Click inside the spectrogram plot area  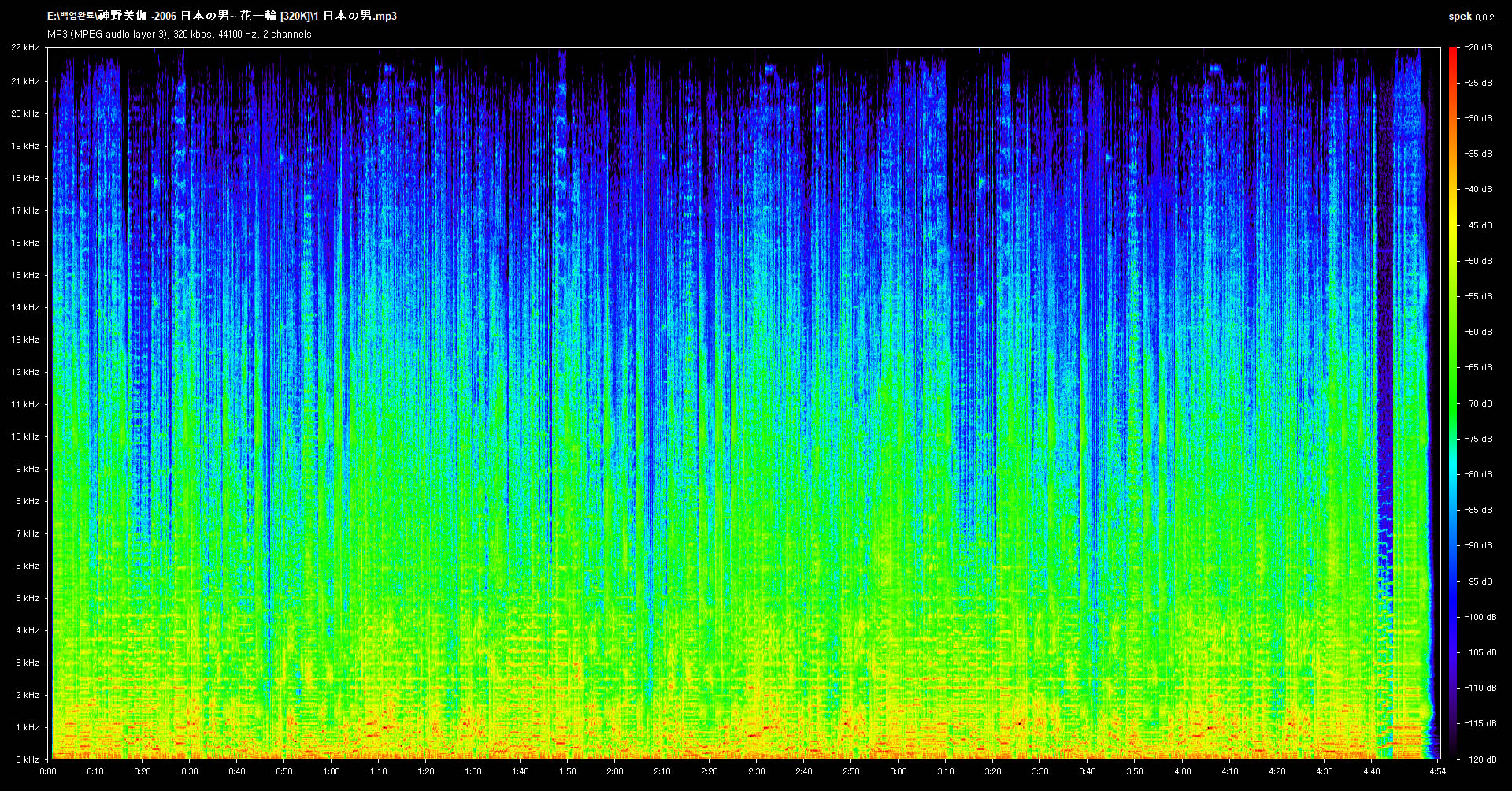[x=744, y=403]
